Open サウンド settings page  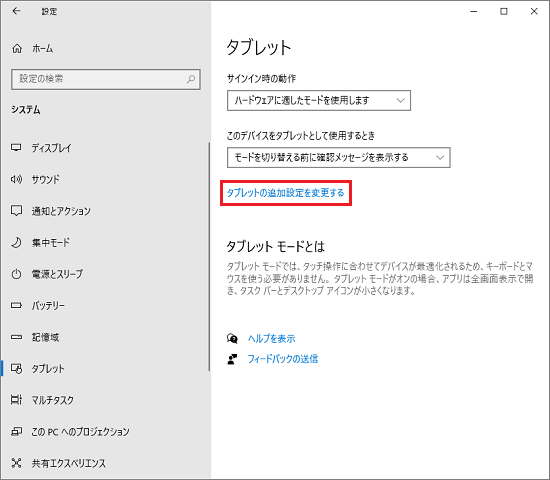tap(46, 179)
